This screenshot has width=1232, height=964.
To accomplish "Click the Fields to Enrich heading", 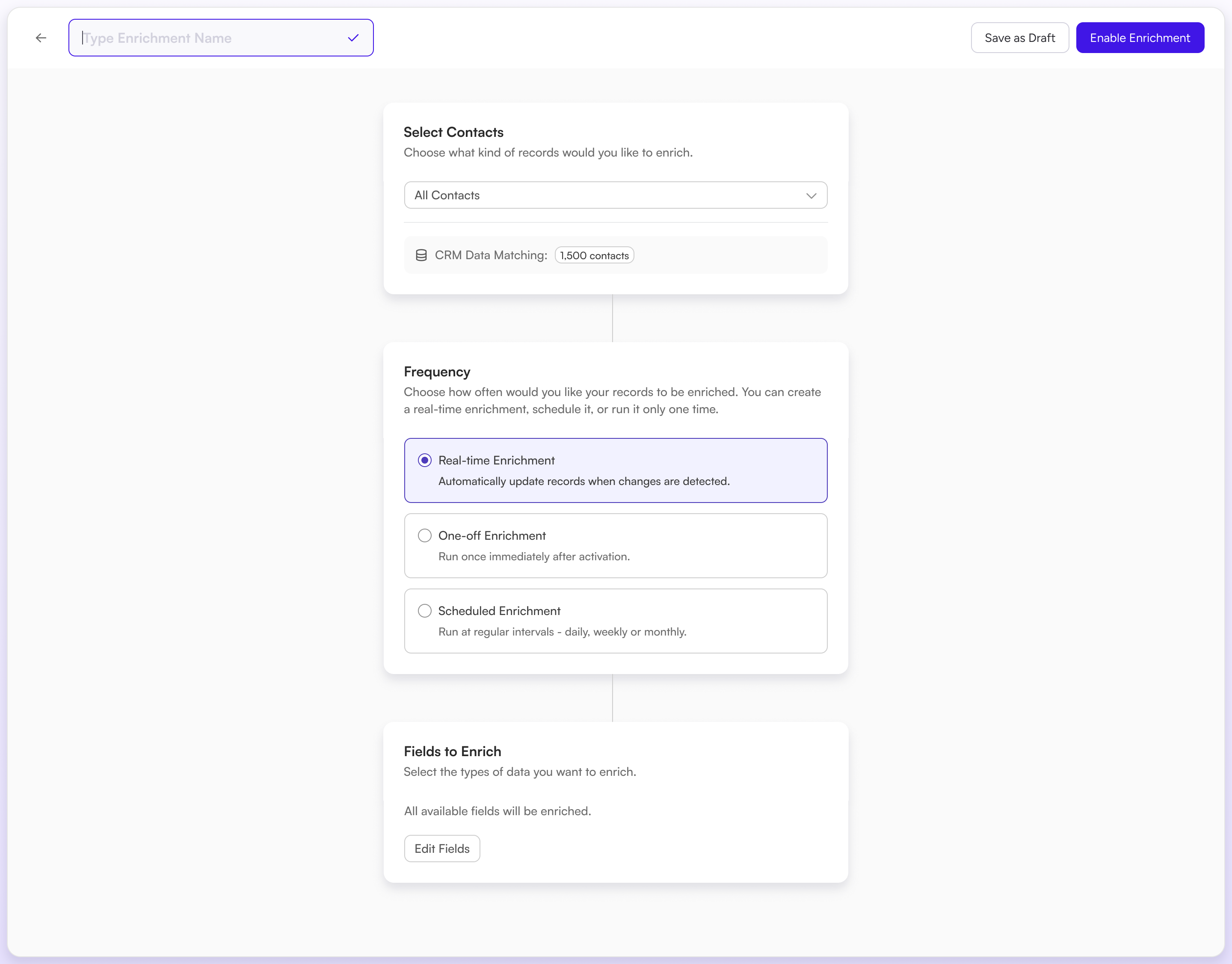I will point(452,751).
